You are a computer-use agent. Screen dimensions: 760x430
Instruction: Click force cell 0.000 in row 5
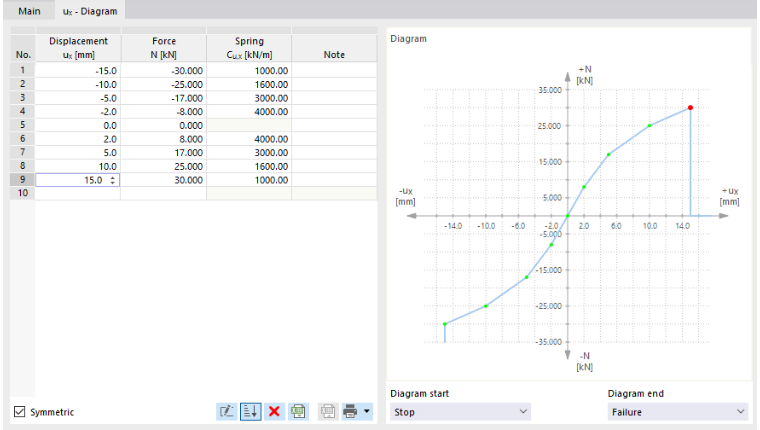(x=164, y=125)
